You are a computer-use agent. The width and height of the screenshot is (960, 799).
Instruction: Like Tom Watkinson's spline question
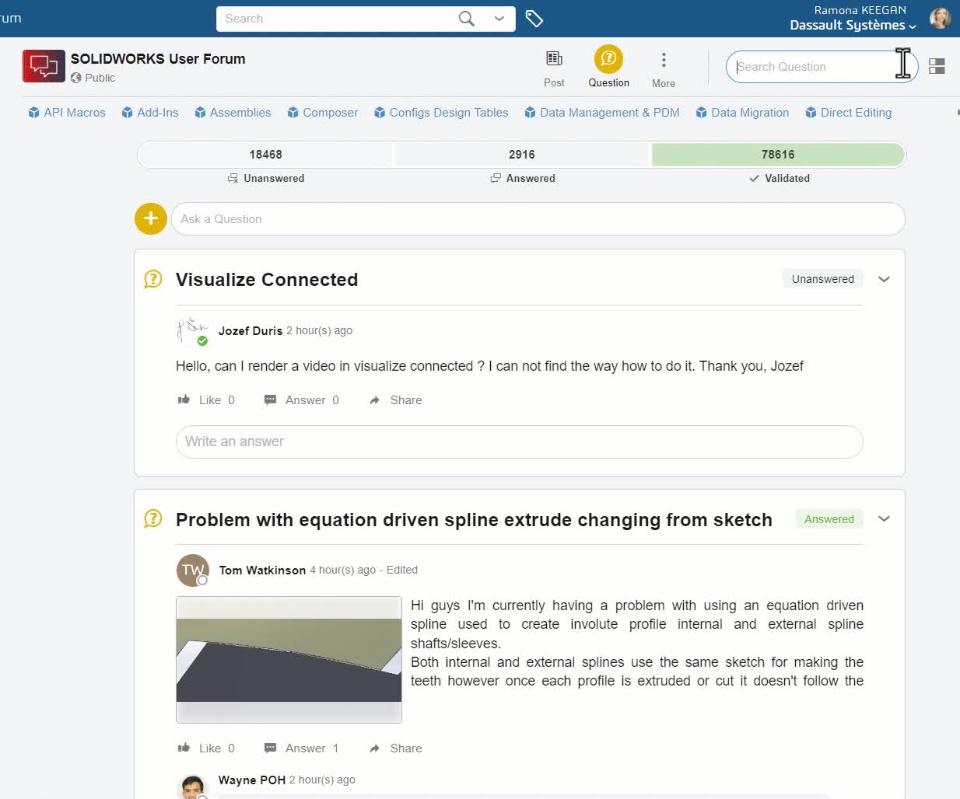pyautogui.click(x=206, y=748)
